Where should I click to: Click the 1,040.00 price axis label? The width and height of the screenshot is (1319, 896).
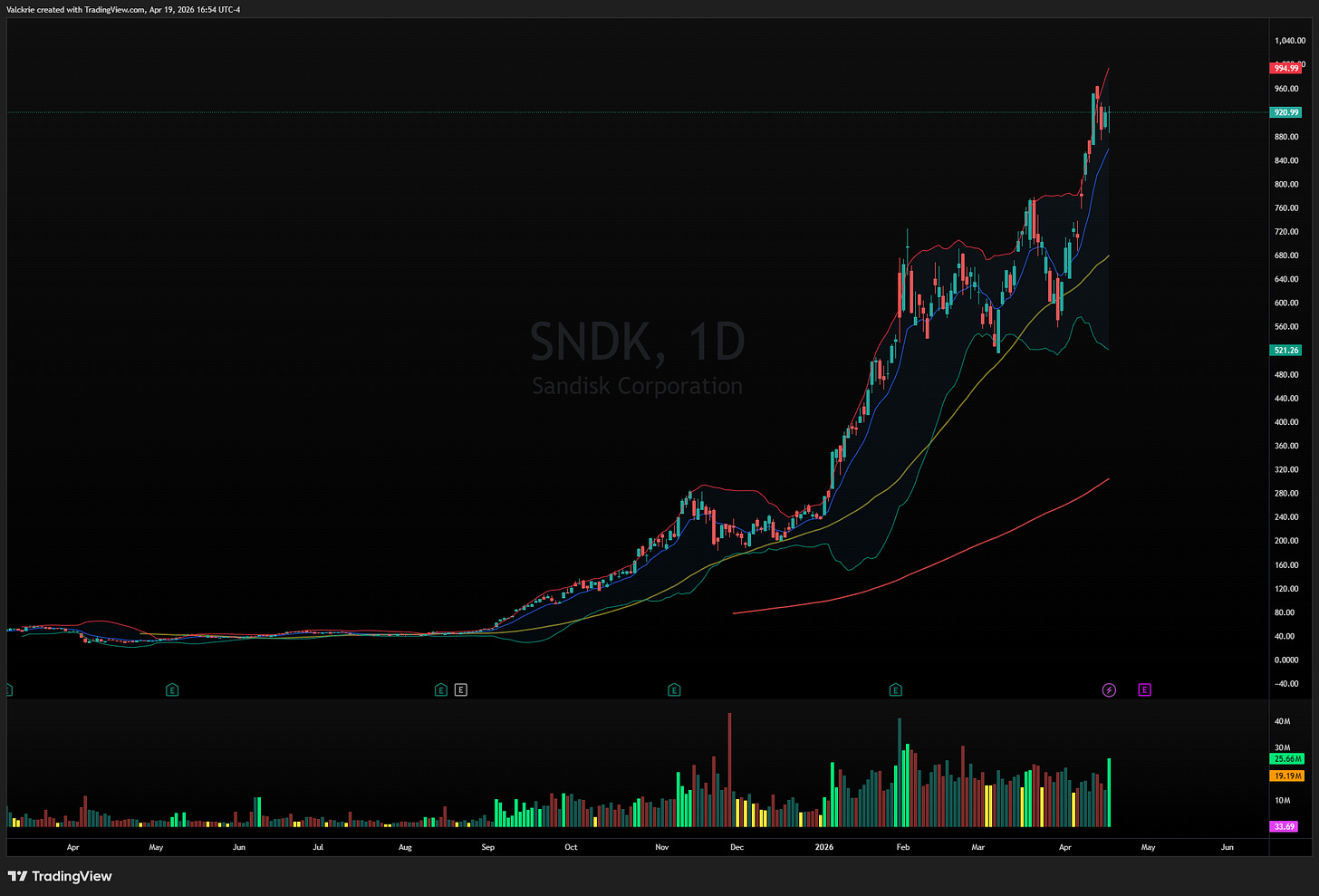(1290, 41)
